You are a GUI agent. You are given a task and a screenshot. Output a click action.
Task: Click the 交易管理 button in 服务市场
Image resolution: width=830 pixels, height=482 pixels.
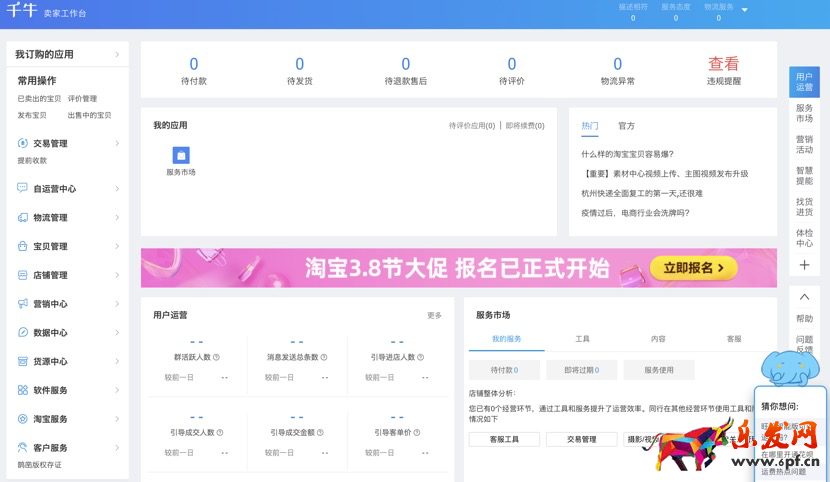[581, 439]
